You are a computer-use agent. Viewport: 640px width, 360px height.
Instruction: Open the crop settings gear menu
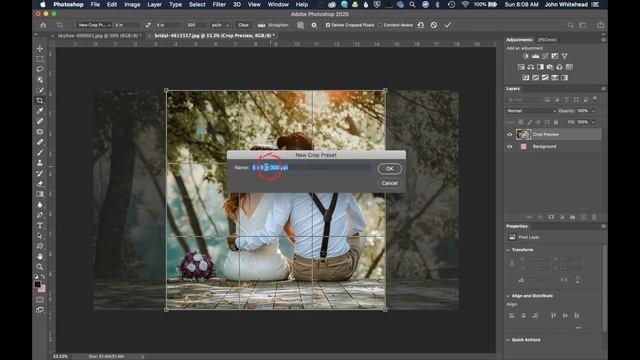click(314, 25)
